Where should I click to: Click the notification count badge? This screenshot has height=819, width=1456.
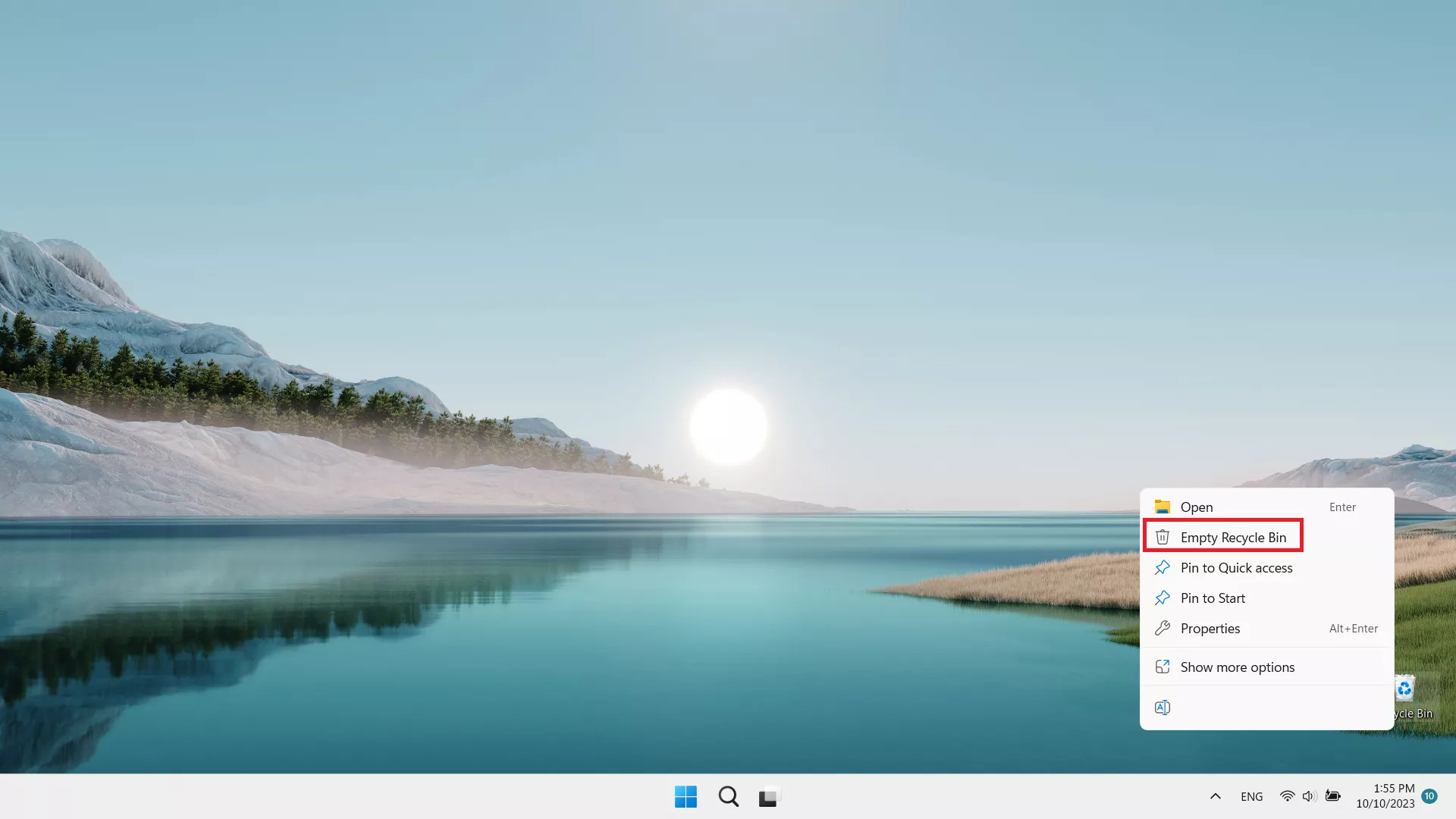pos(1429,796)
